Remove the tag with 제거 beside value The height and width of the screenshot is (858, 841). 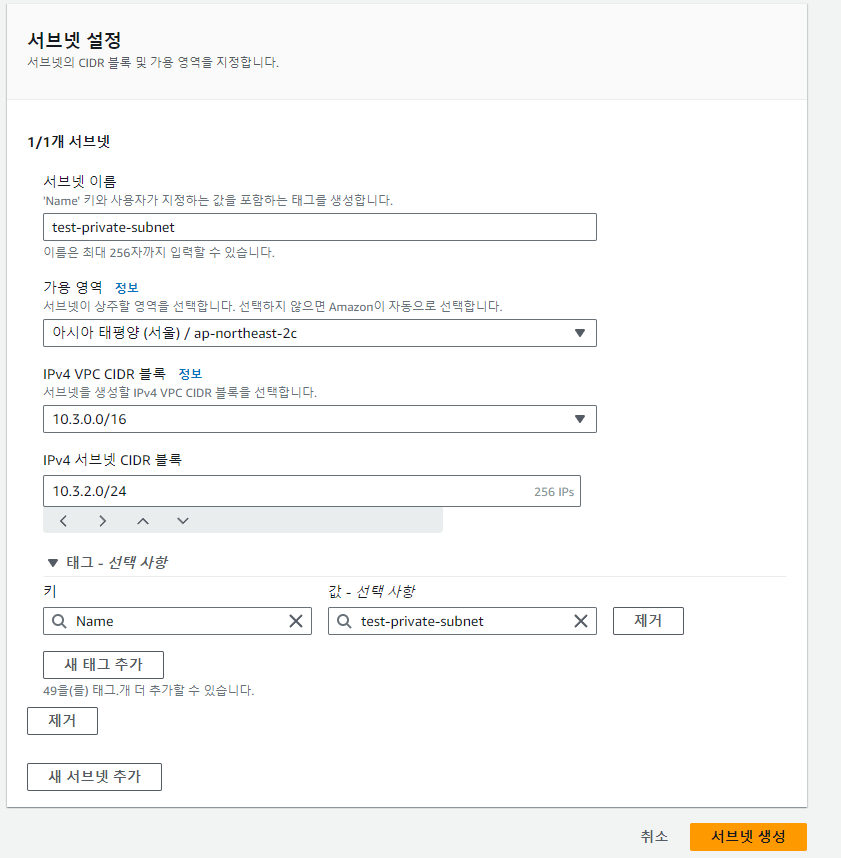pos(648,621)
